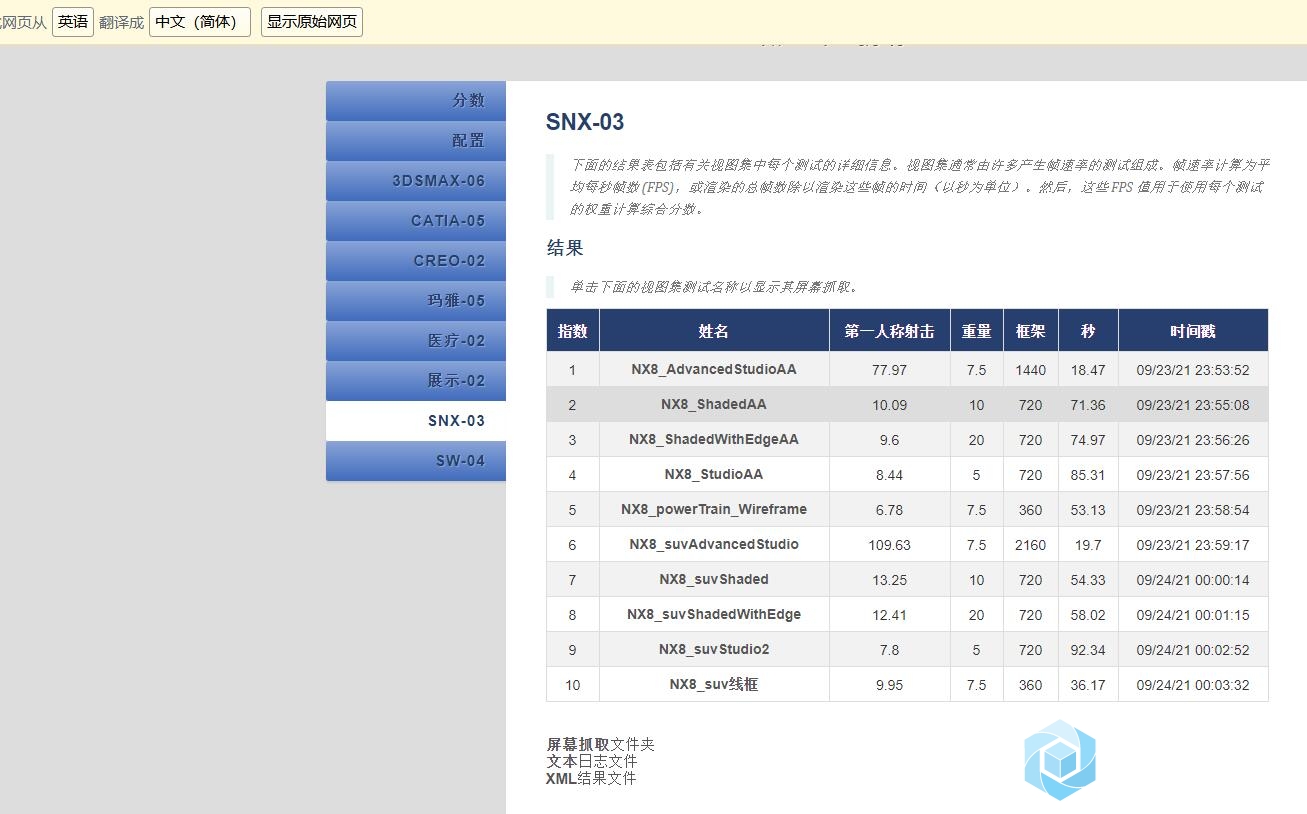
Task: Open NX8_powerTrain_Wireframe screen grab
Action: pyautogui.click(x=714, y=509)
